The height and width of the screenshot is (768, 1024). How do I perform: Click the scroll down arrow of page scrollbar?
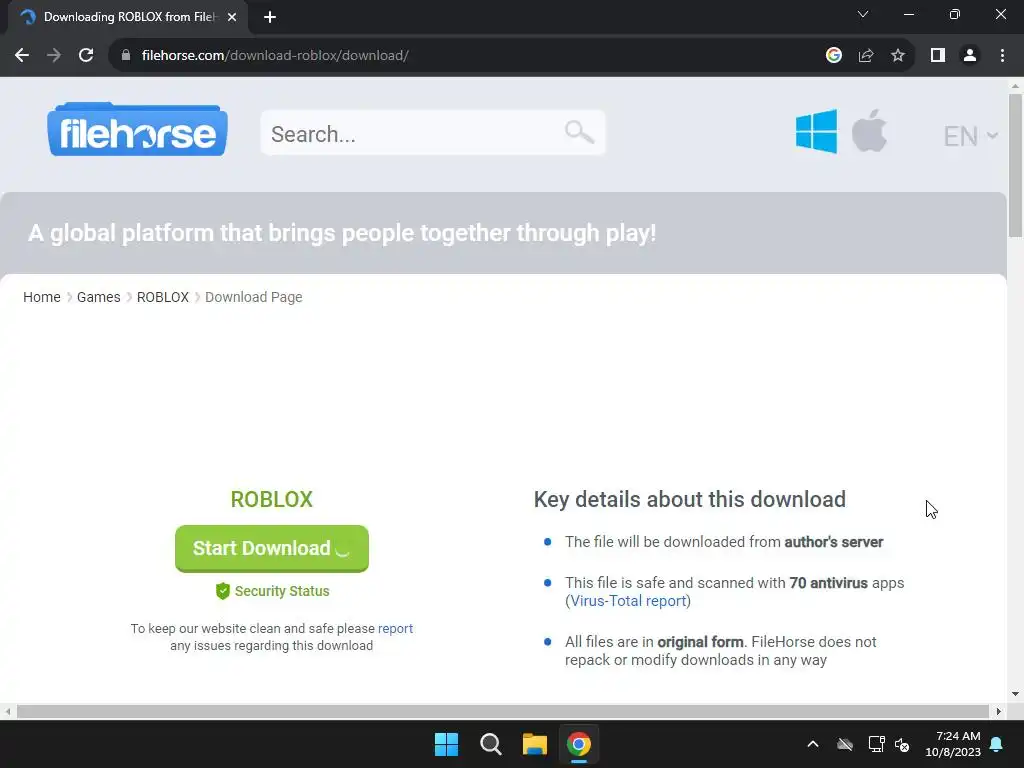1015,694
